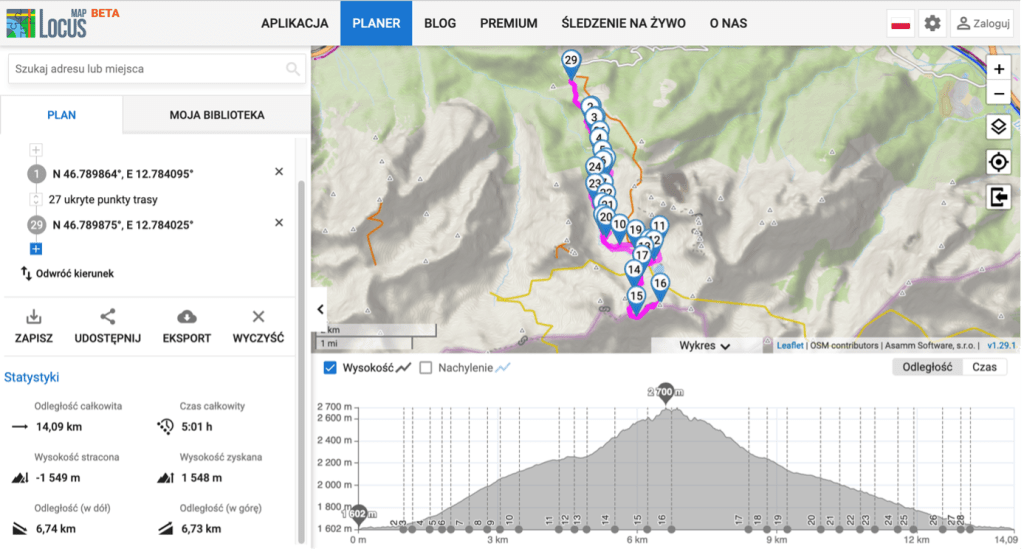Screen dimensions: 1024x552
Task: Expand 27 hidden route points
Action: pos(36,199)
